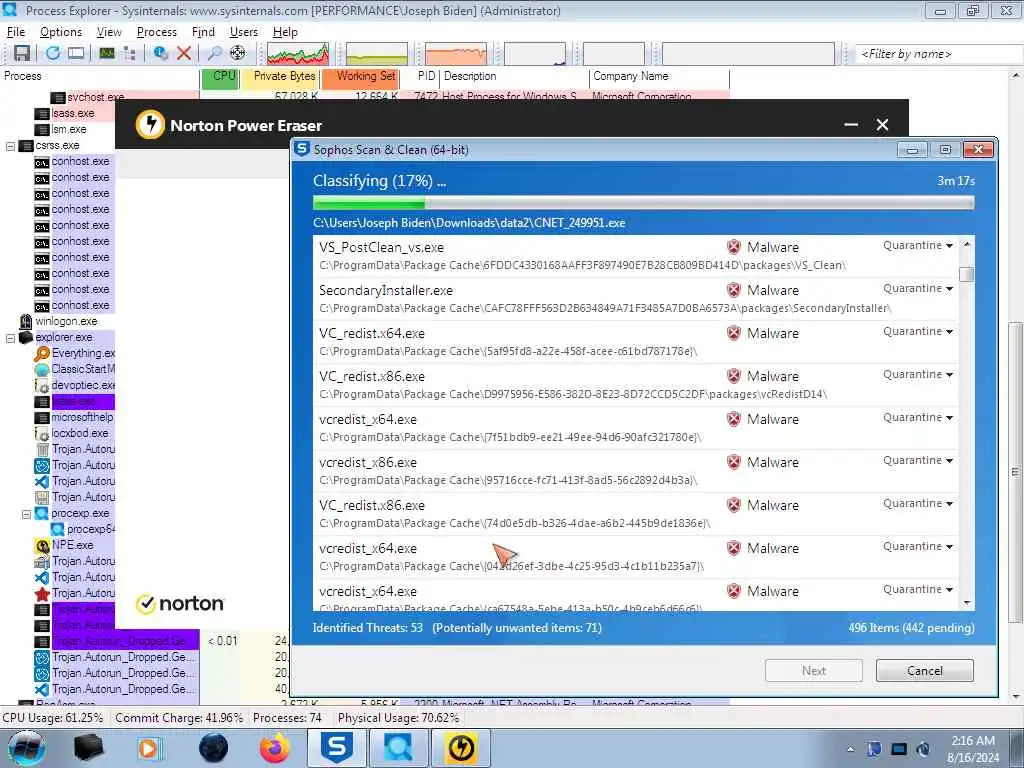Select the lsass.exe process row
Viewport: 1024px width, 768px height.
point(73,114)
